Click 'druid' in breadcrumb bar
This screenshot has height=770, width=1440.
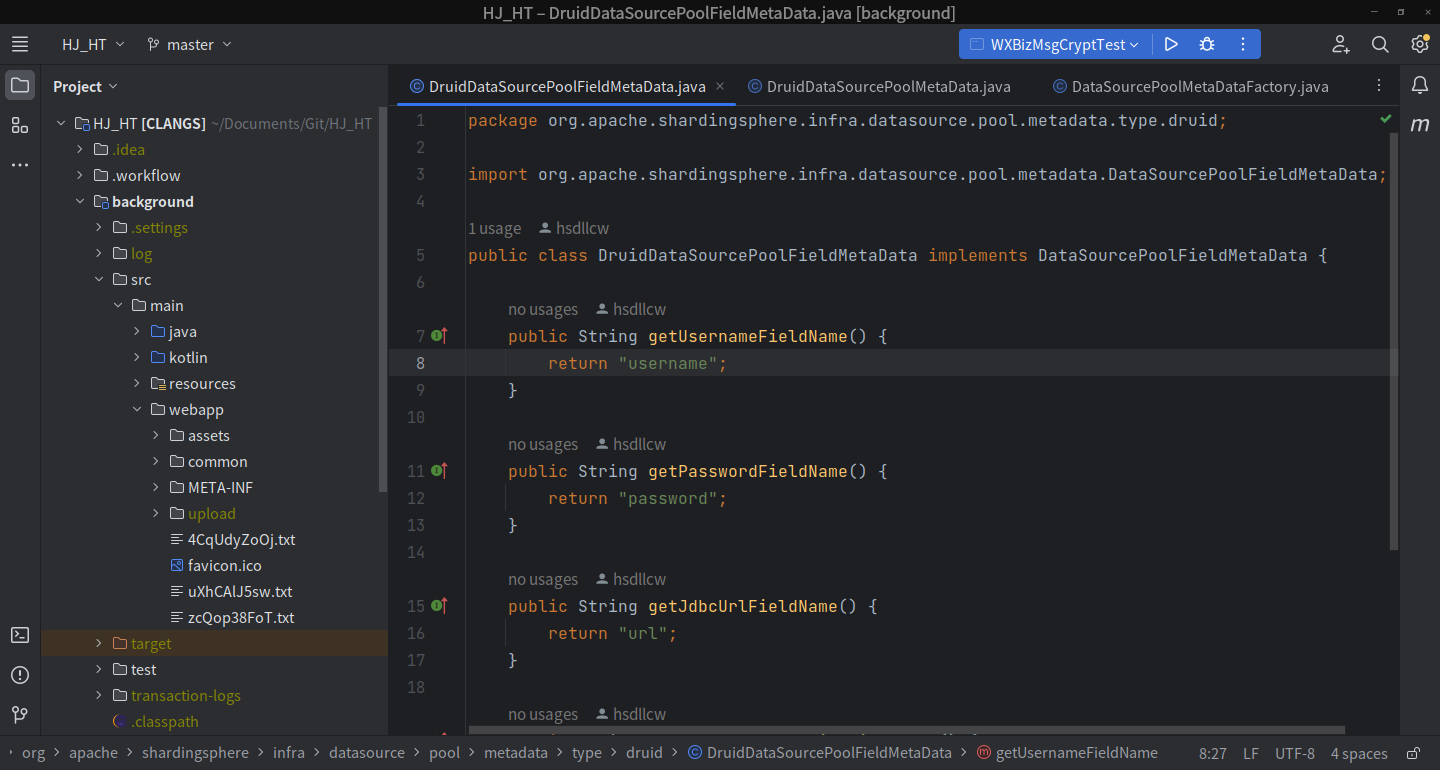[x=644, y=753]
